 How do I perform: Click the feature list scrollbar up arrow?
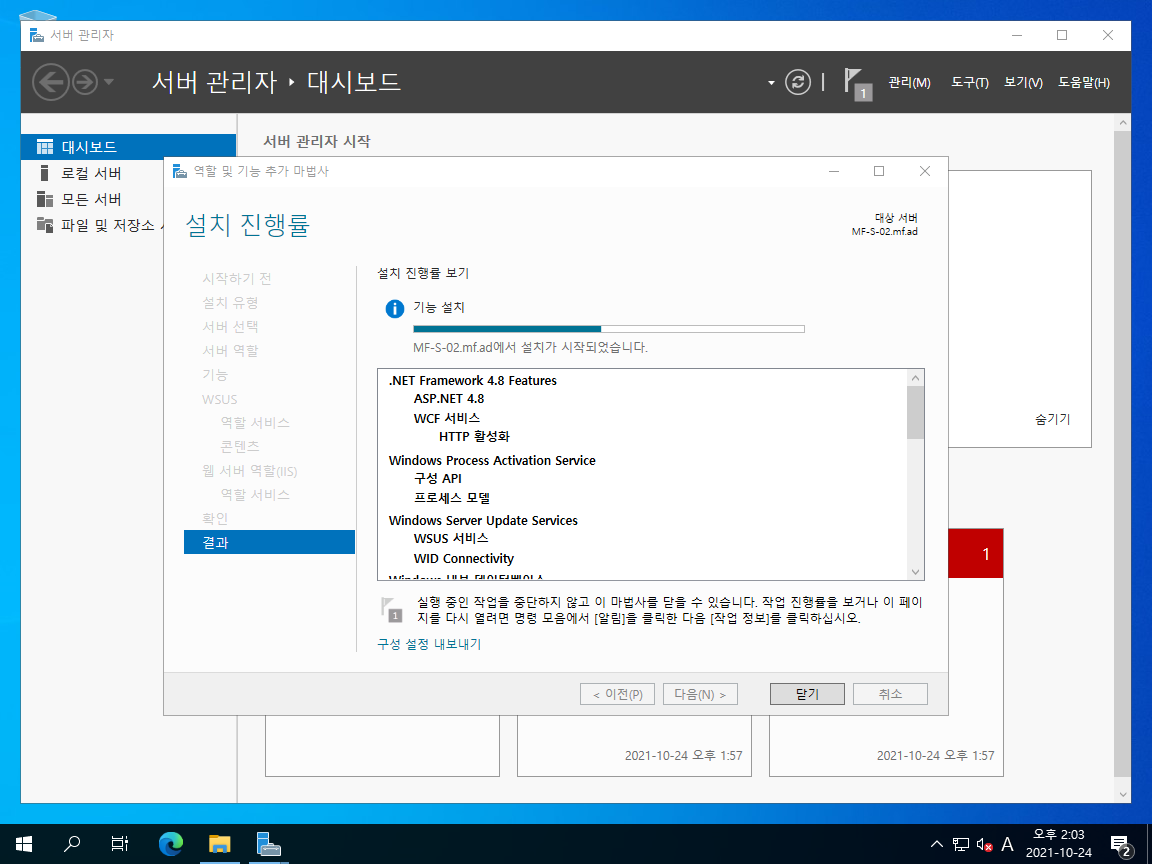tap(915, 378)
